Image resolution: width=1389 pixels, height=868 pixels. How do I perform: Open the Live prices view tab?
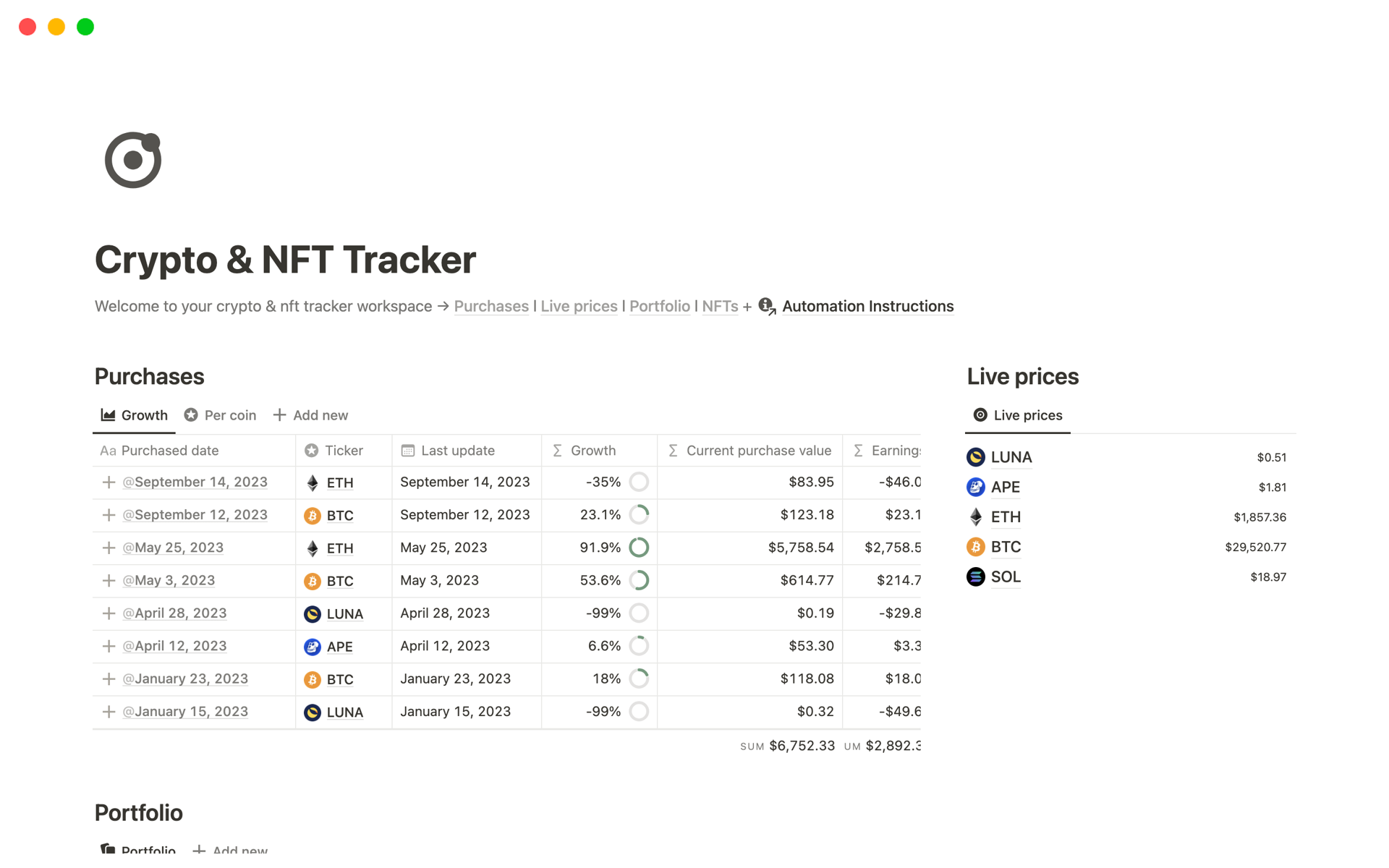1018,415
